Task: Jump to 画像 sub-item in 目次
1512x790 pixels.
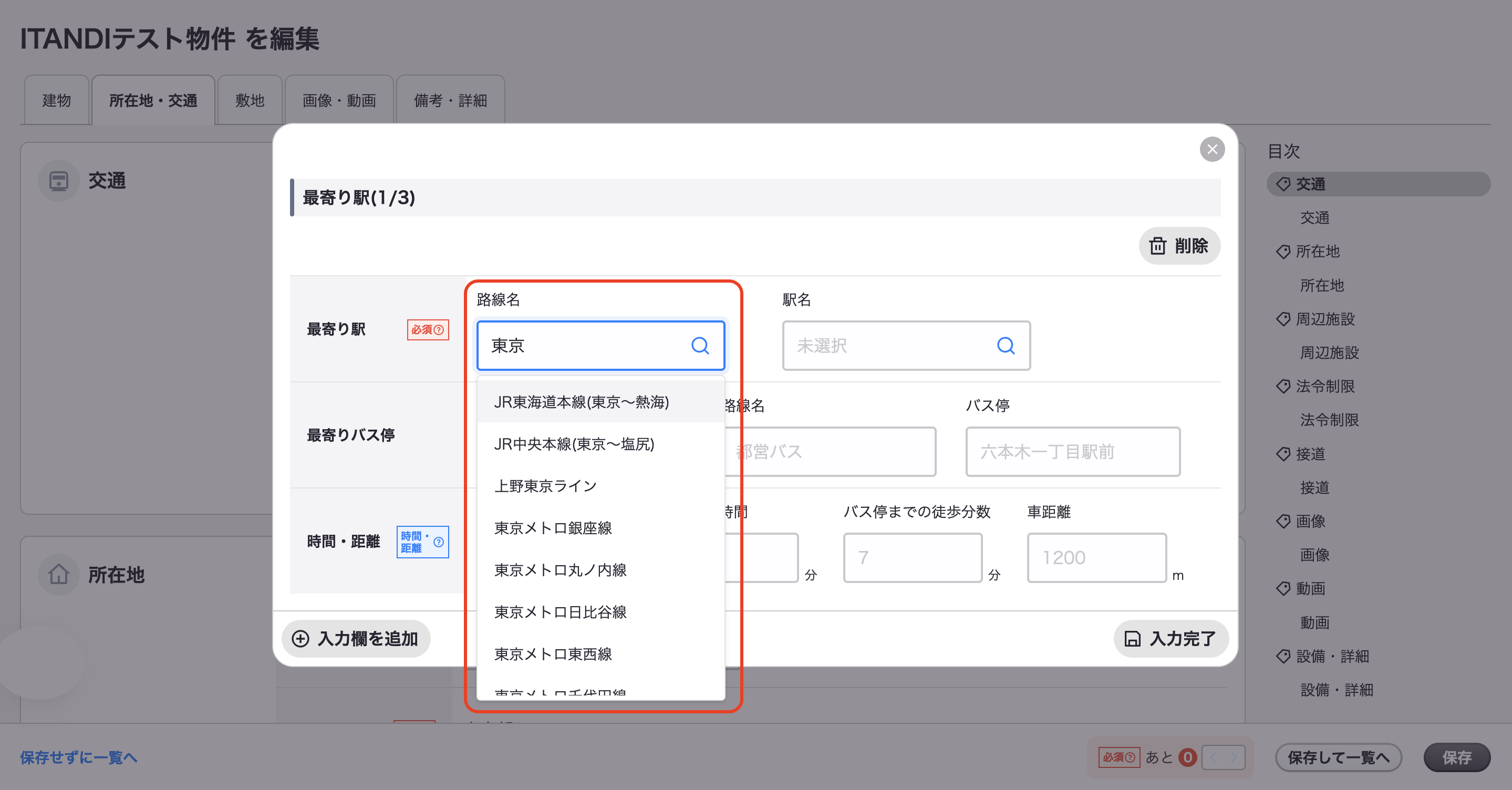Action: point(1315,555)
